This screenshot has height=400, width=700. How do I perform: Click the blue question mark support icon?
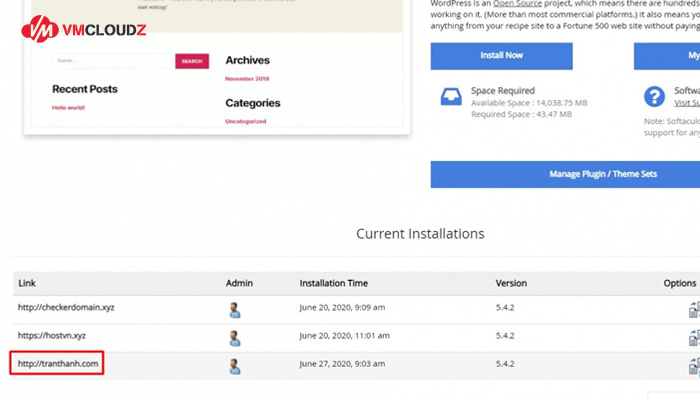[654, 96]
